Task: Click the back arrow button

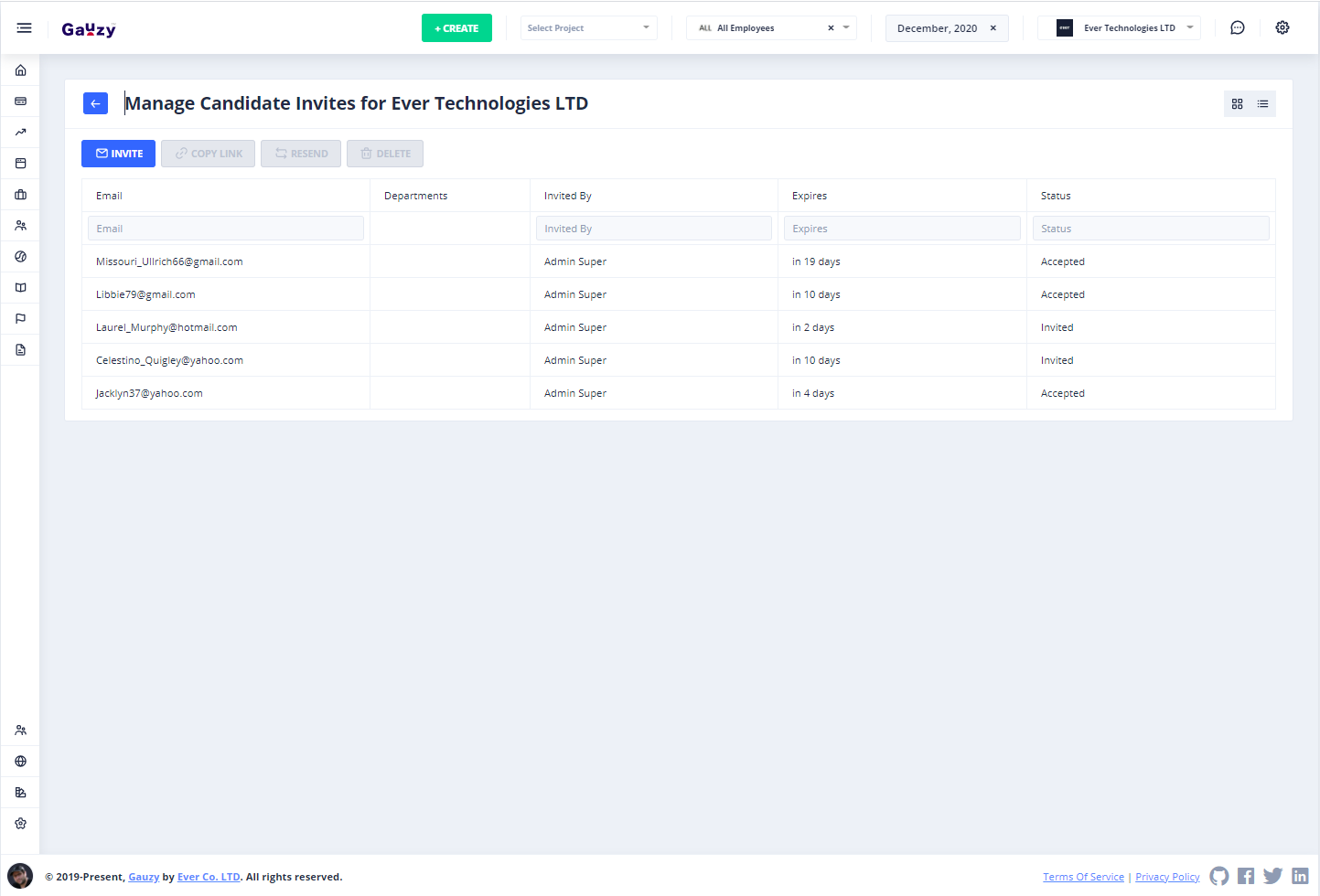Action: tap(95, 103)
